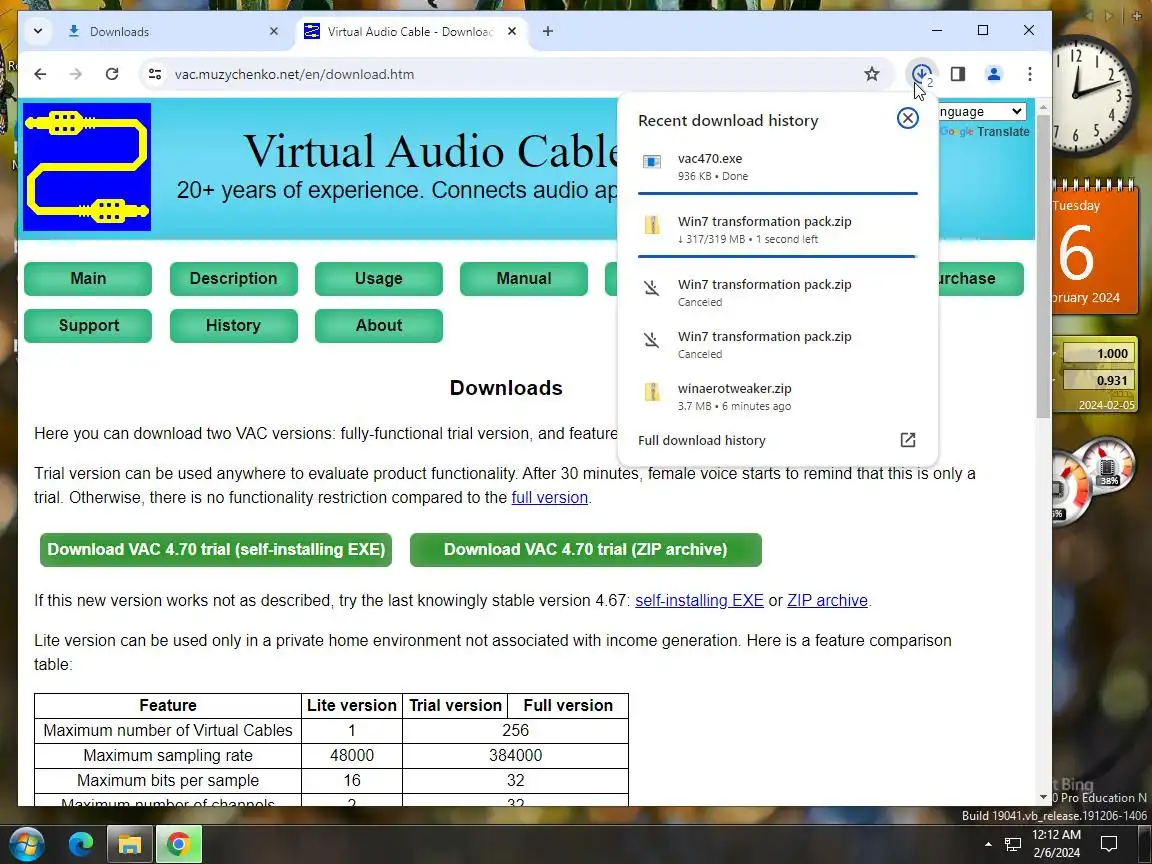Screen dimensions: 1152x864
Task: Open the Usage page
Action: click(379, 278)
